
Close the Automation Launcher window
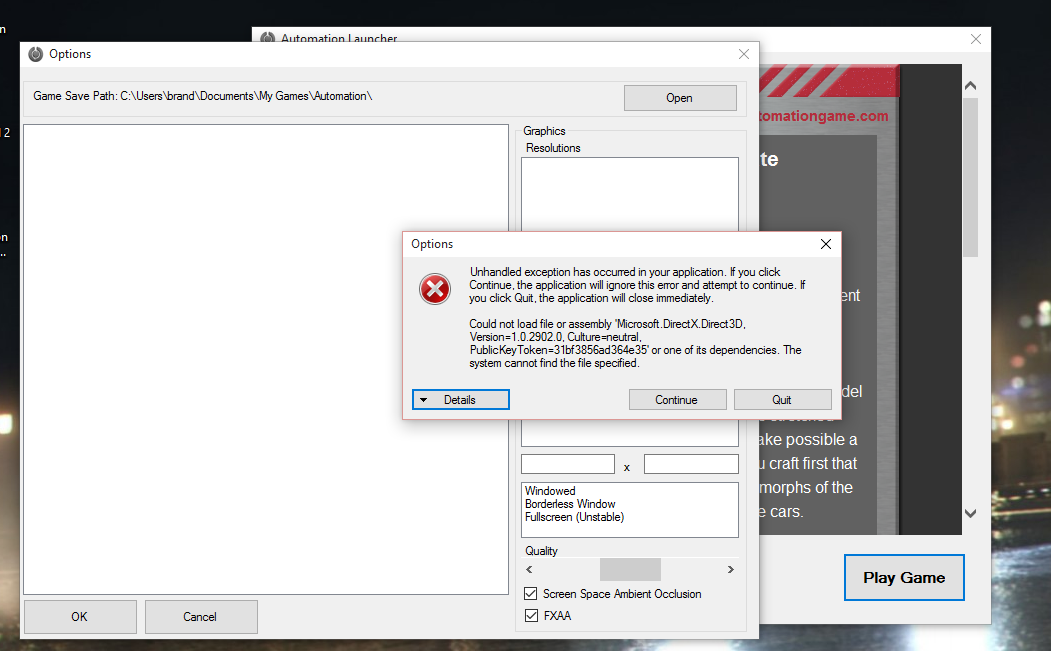pyautogui.click(x=976, y=40)
